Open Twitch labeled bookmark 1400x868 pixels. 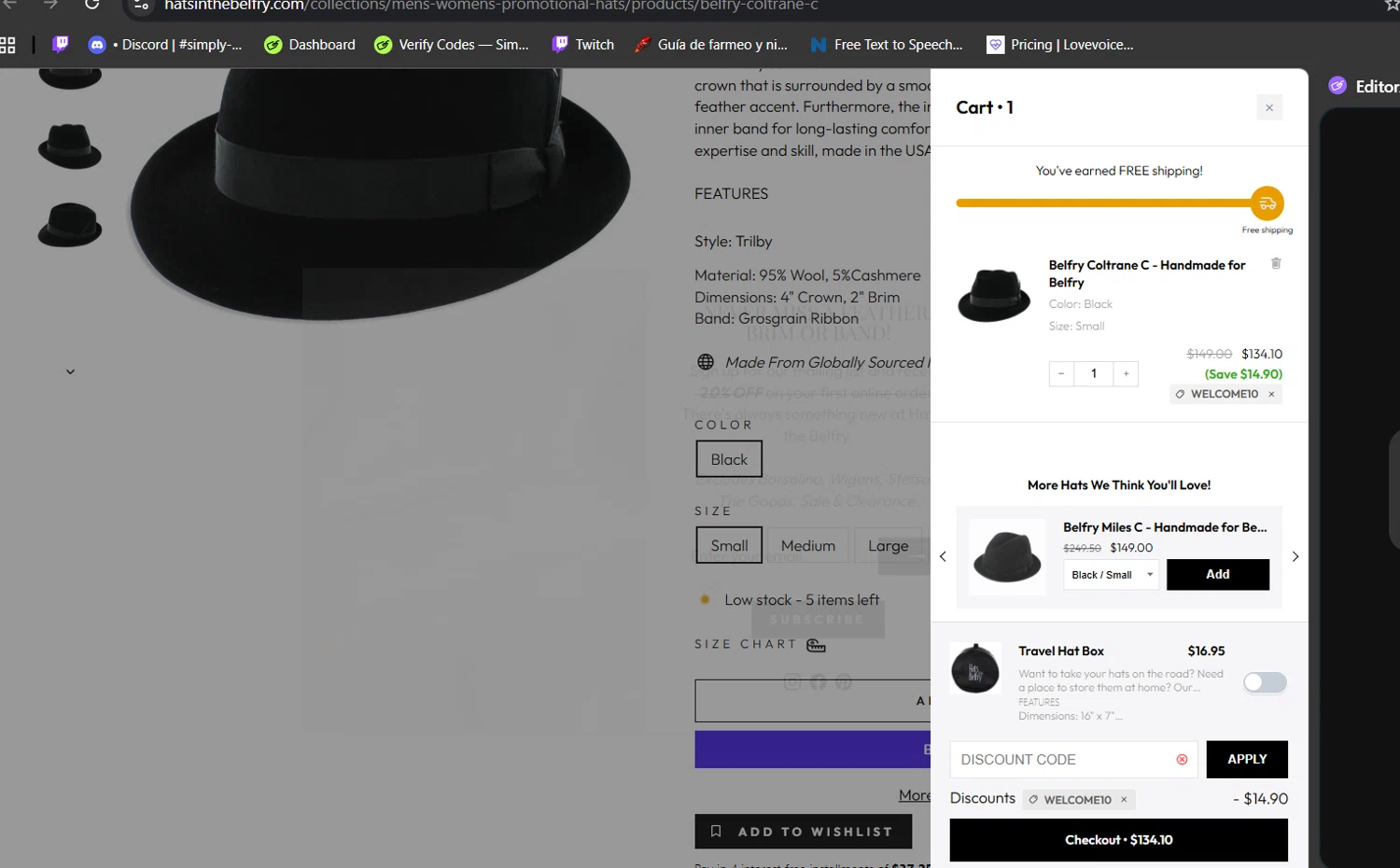pos(583,44)
